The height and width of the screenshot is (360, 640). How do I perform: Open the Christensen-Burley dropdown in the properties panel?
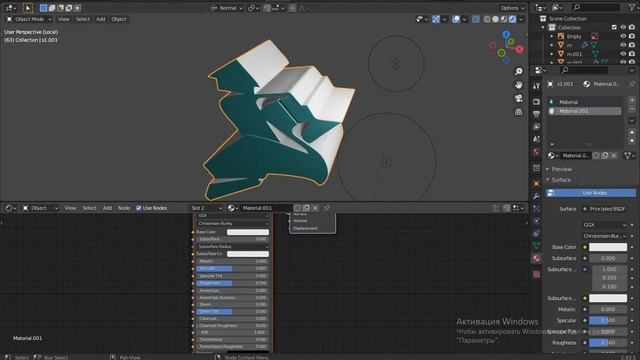[604, 236]
